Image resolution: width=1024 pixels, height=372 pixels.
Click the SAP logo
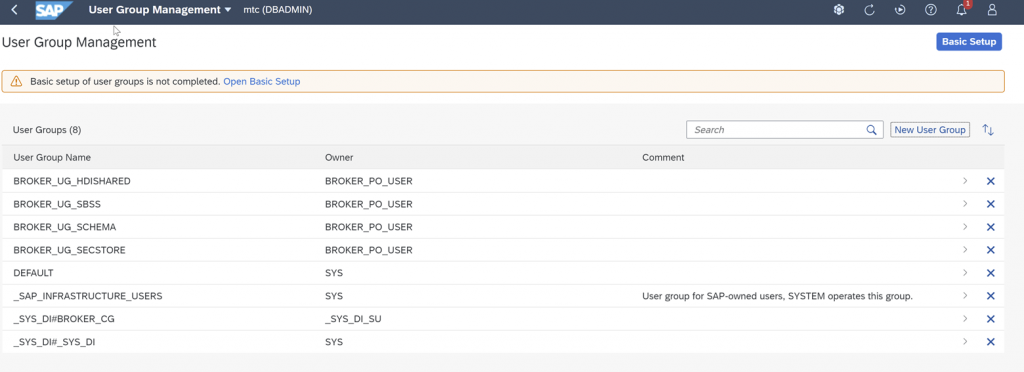click(54, 10)
